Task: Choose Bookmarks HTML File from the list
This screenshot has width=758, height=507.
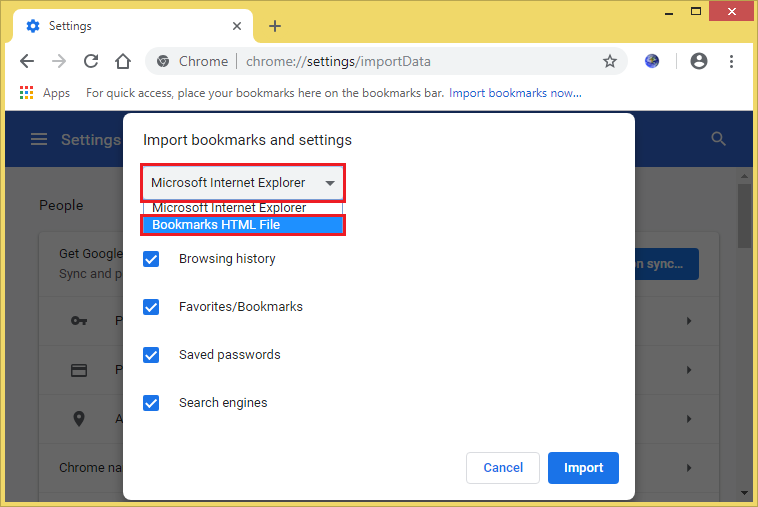Action: (243, 225)
